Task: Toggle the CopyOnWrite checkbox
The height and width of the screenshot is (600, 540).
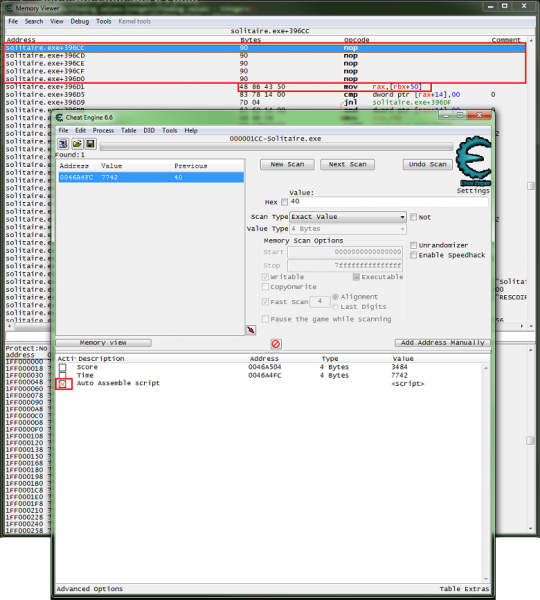Action: [265, 287]
